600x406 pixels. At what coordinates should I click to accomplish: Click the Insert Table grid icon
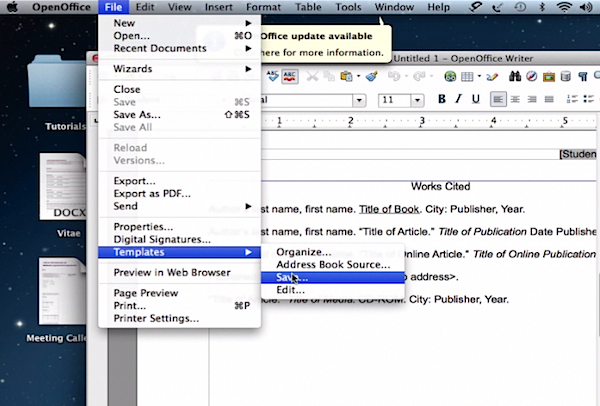pyautogui.click(x=467, y=77)
